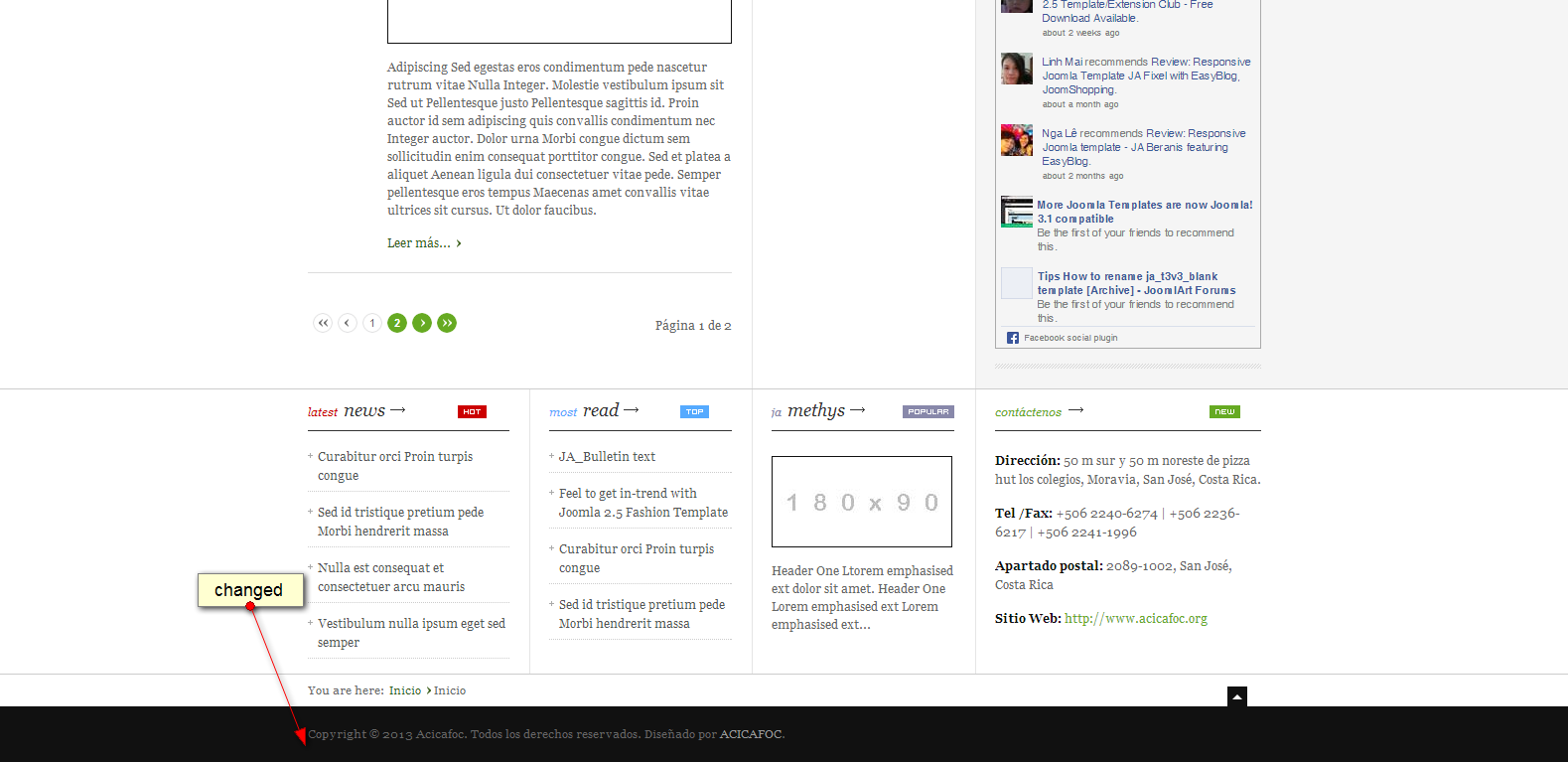The width and height of the screenshot is (1568, 762).
Task: Open 'Sed id tristique pretium pede' in most read
Action: [x=641, y=614]
